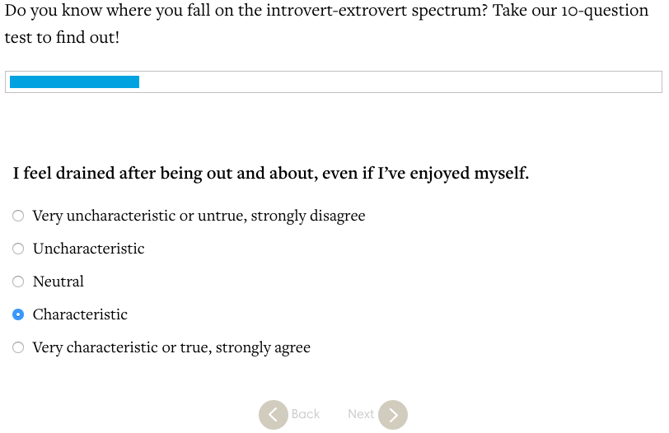
Task: Choose the "Uncharacteristic" radio circle
Action: coord(18,249)
